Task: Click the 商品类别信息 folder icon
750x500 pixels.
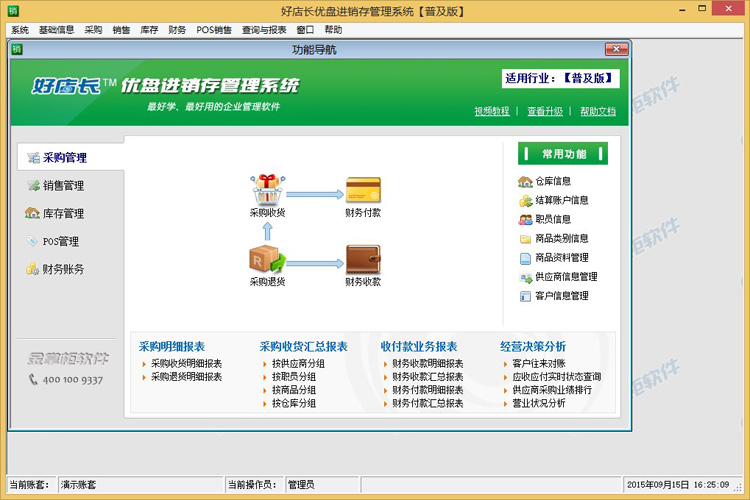Action: click(525, 239)
